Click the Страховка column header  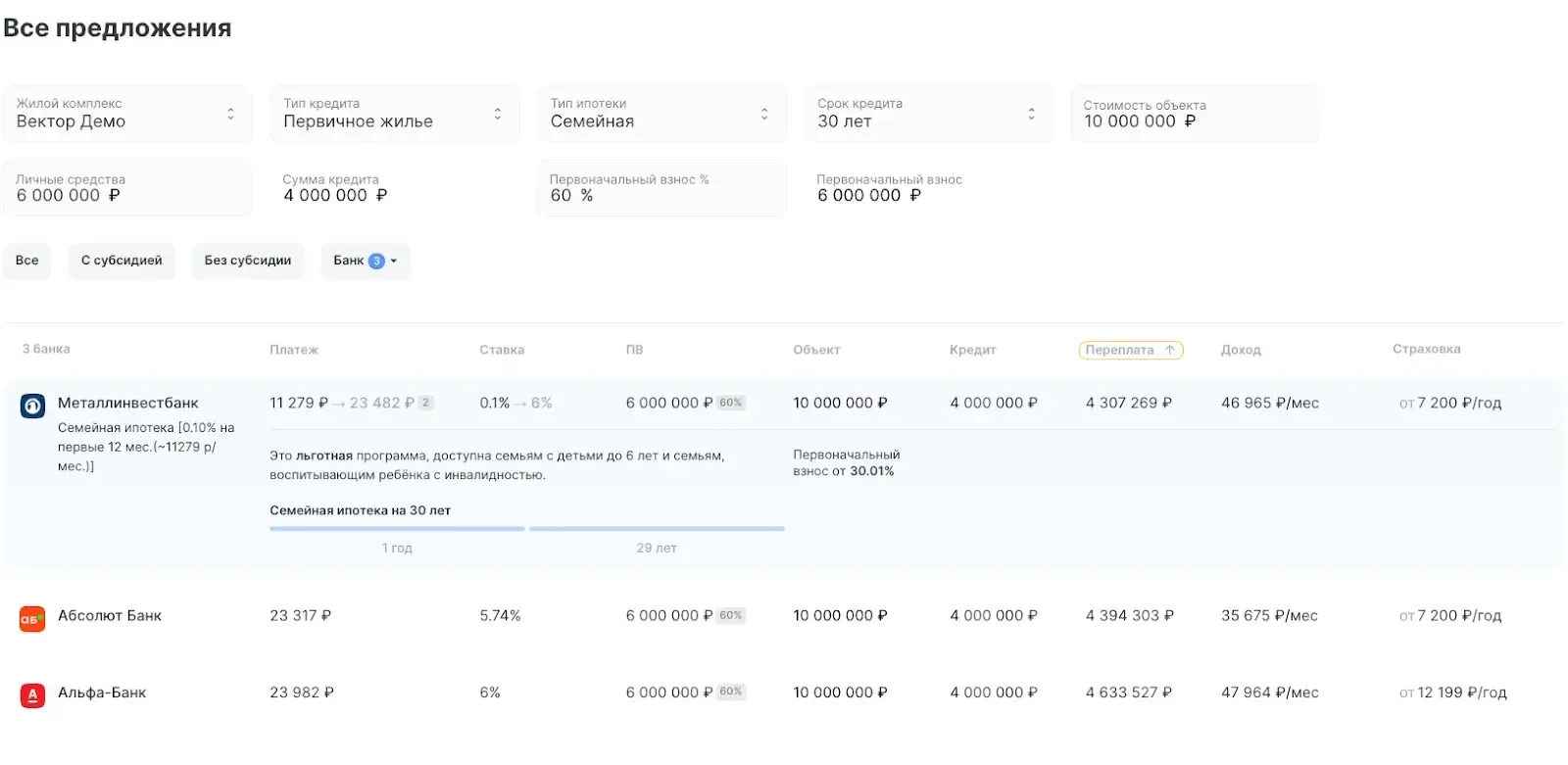(x=1426, y=349)
